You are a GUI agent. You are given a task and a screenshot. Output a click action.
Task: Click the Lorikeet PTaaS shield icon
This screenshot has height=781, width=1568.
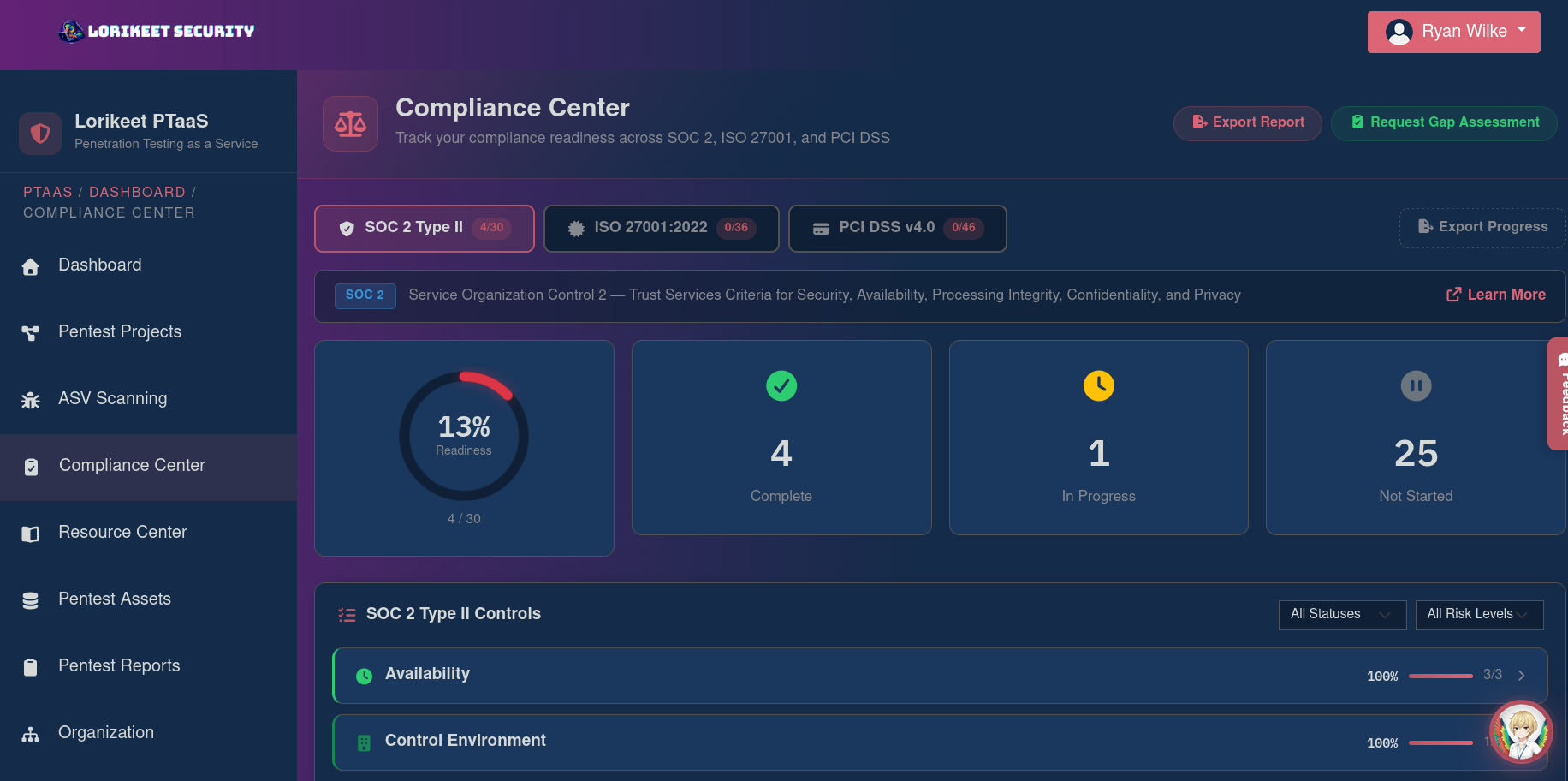pos(39,133)
